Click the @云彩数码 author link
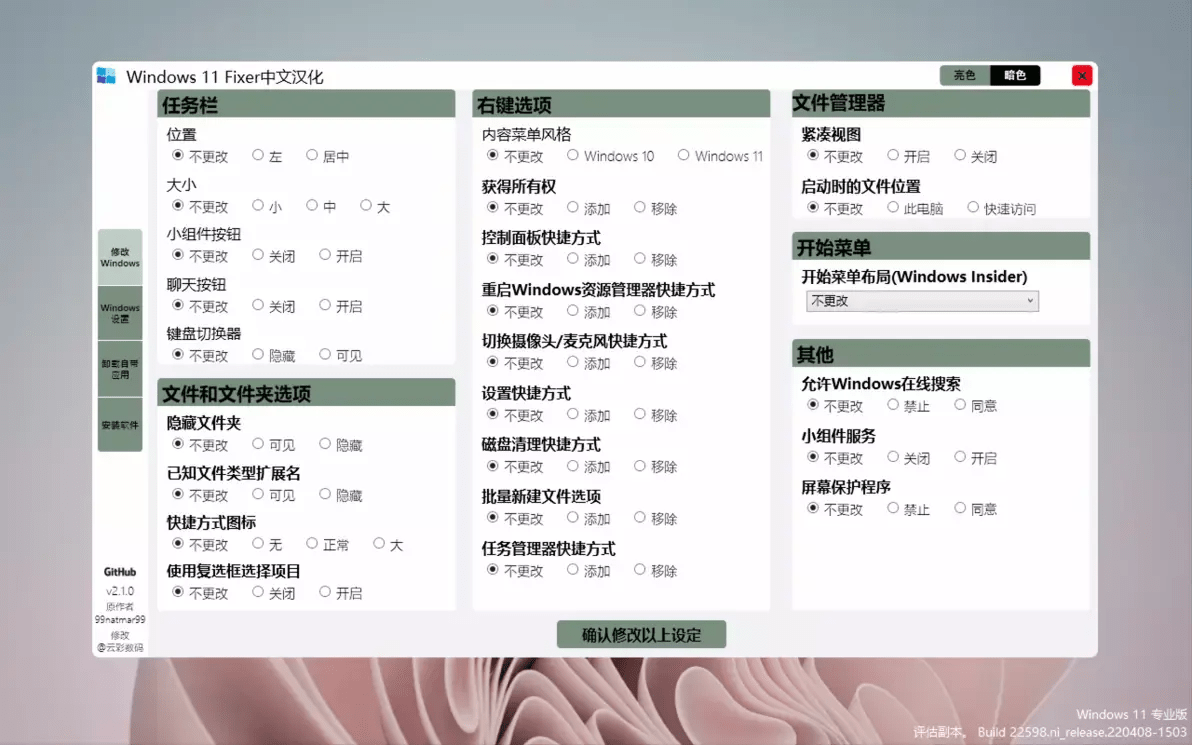The width and height of the screenshot is (1192, 745). 120,647
